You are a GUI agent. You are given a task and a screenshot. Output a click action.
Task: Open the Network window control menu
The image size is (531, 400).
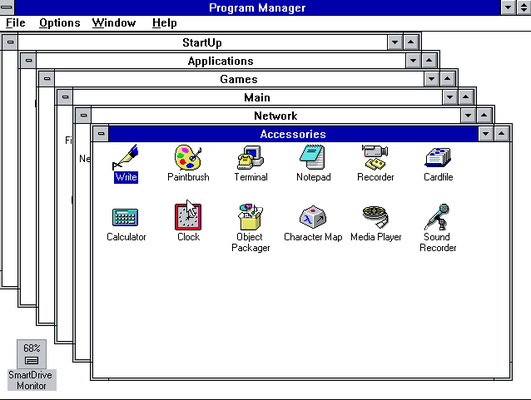[x=83, y=115]
